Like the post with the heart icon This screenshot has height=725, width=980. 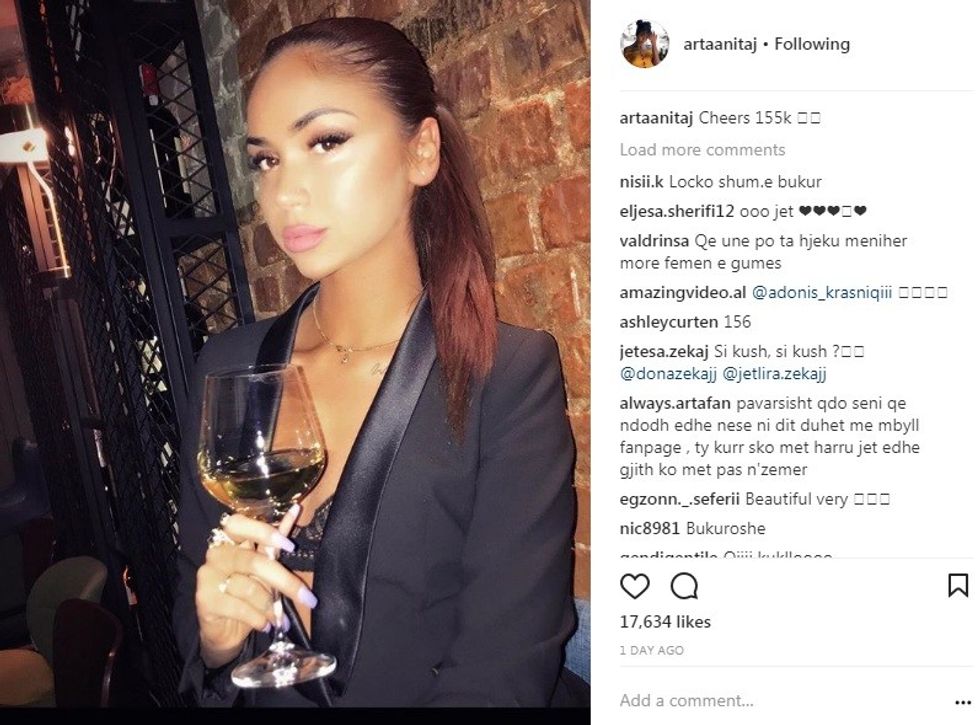(634, 586)
